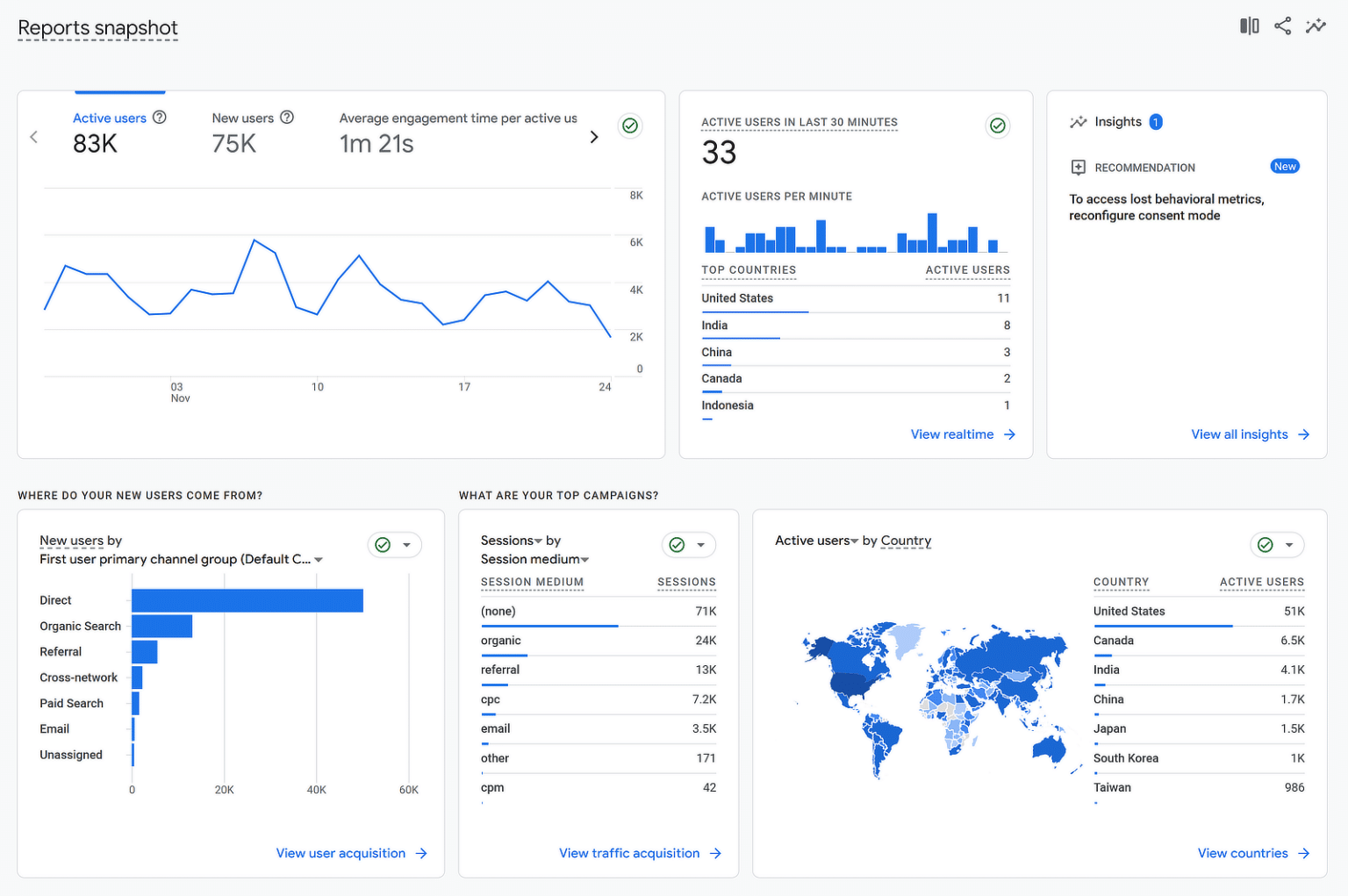Open the Insights icon in the top toolbar
The width and height of the screenshot is (1348, 896).
pyautogui.click(x=1316, y=25)
